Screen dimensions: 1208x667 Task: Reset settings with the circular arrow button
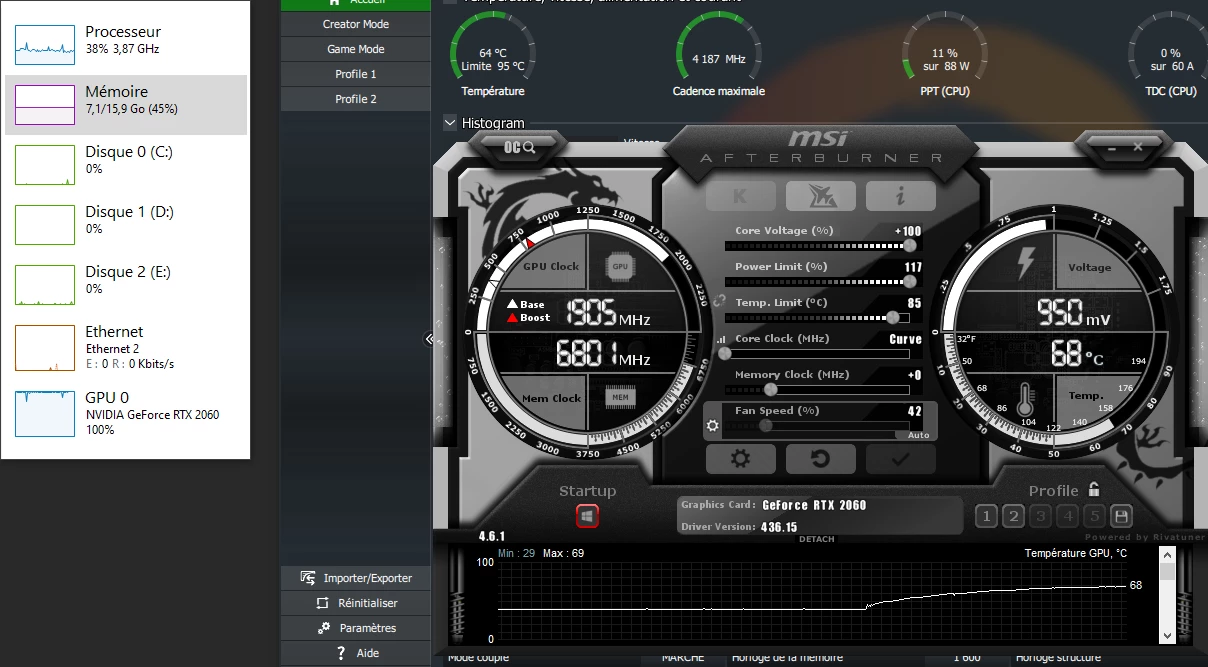pyautogui.click(x=820, y=459)
